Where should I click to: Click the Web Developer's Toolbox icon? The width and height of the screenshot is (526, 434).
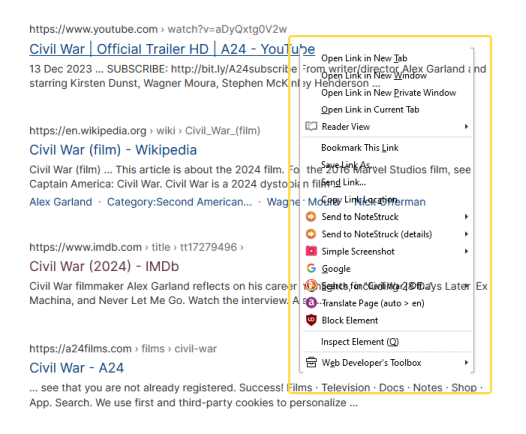[311, 363]
